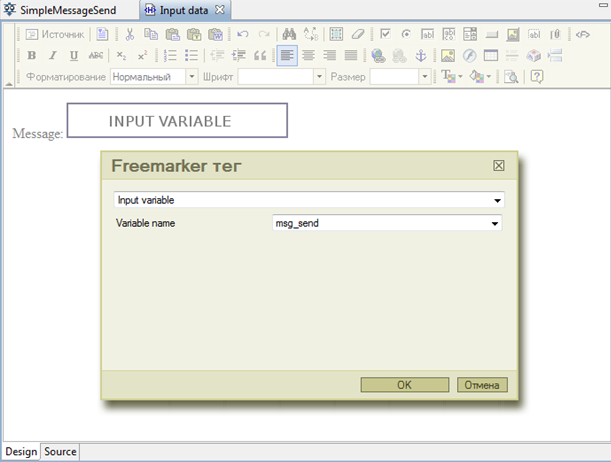The height and width of the screenshot is (462, 611).
Task: Insert a selection list form element
Action: point(470,34)
